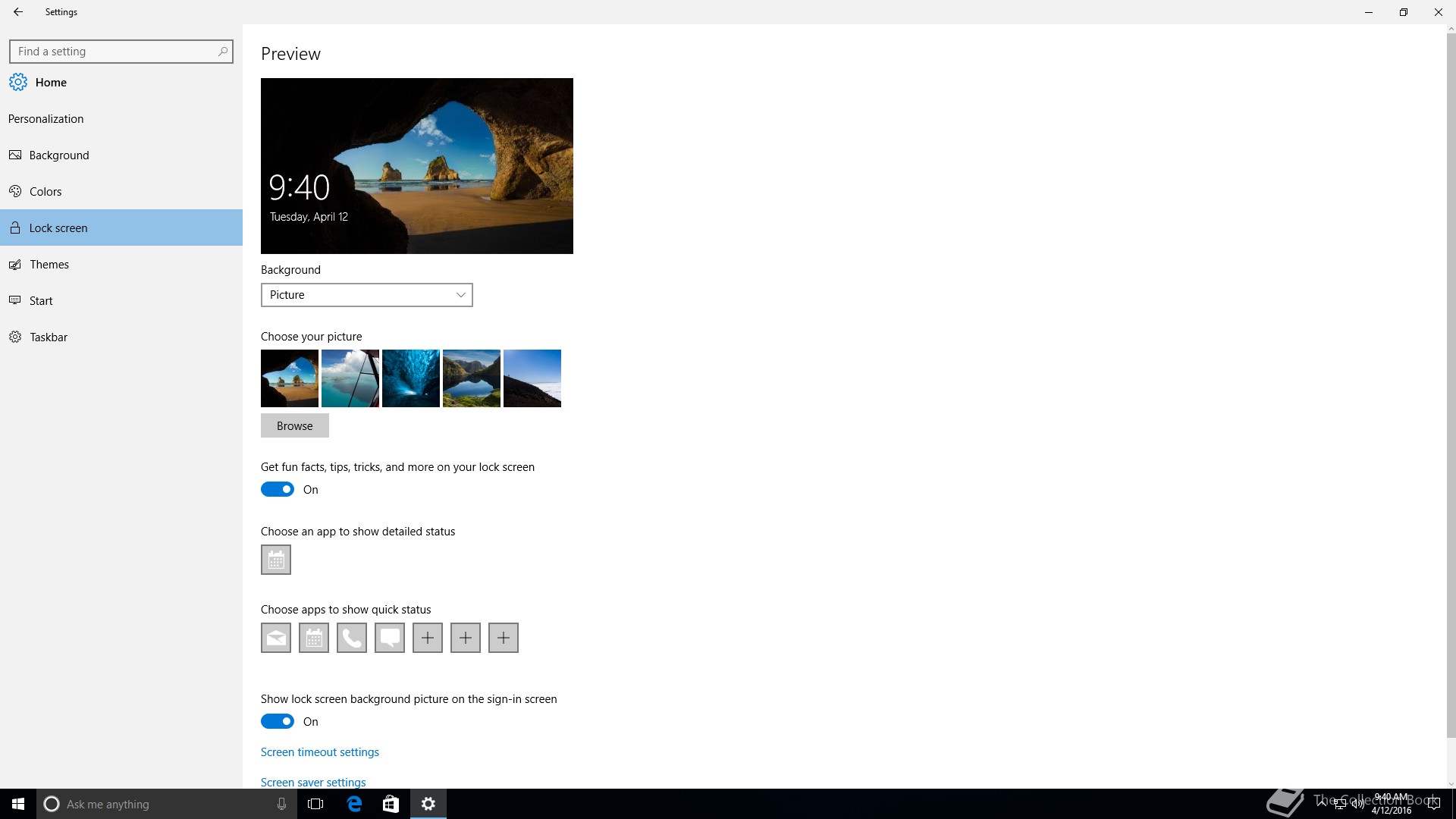Click the Settings gear on taskbar
Viewport: 1456px width, 819px height.
coord(428,804)
